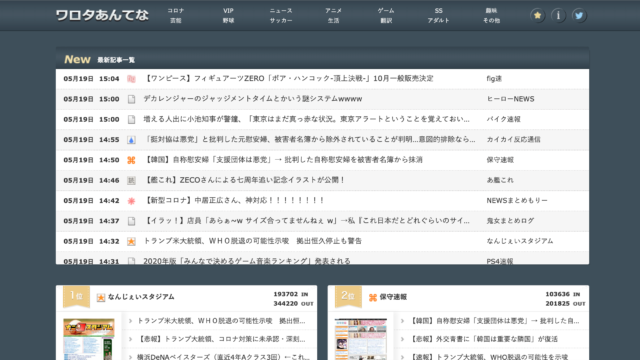Open ゲーム category in navigation
Viewport: 640px width, 360px height.
(386, 11)
